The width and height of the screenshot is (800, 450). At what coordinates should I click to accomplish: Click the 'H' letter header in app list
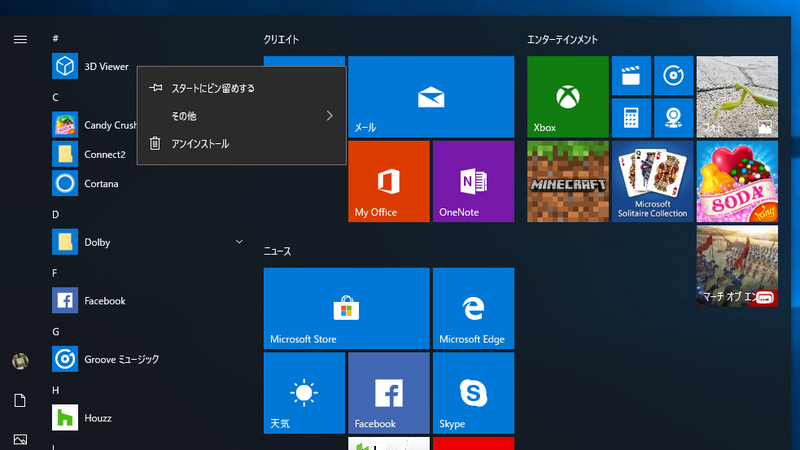pos(55,390)
